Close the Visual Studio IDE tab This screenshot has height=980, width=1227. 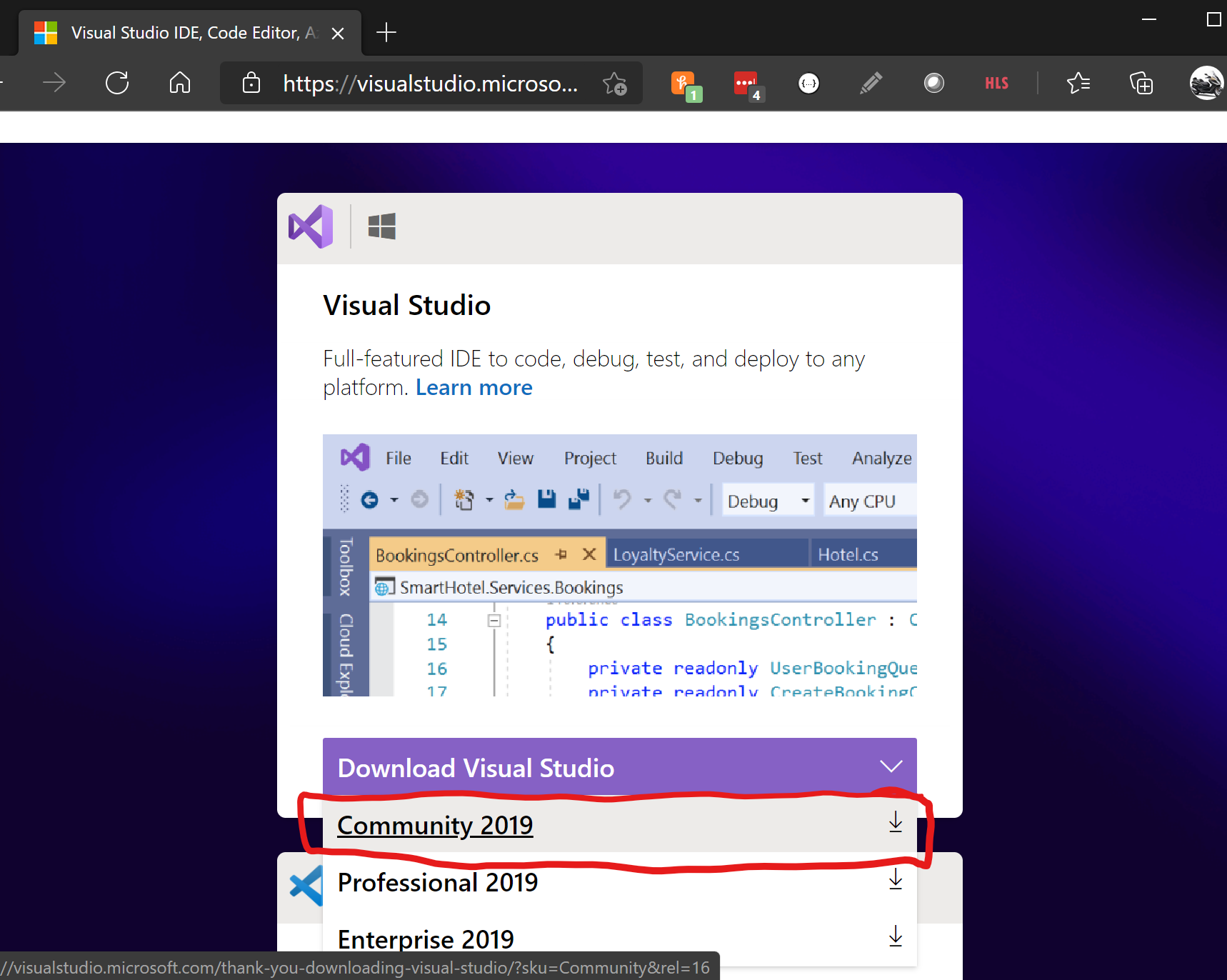click(x=338, y=33)
